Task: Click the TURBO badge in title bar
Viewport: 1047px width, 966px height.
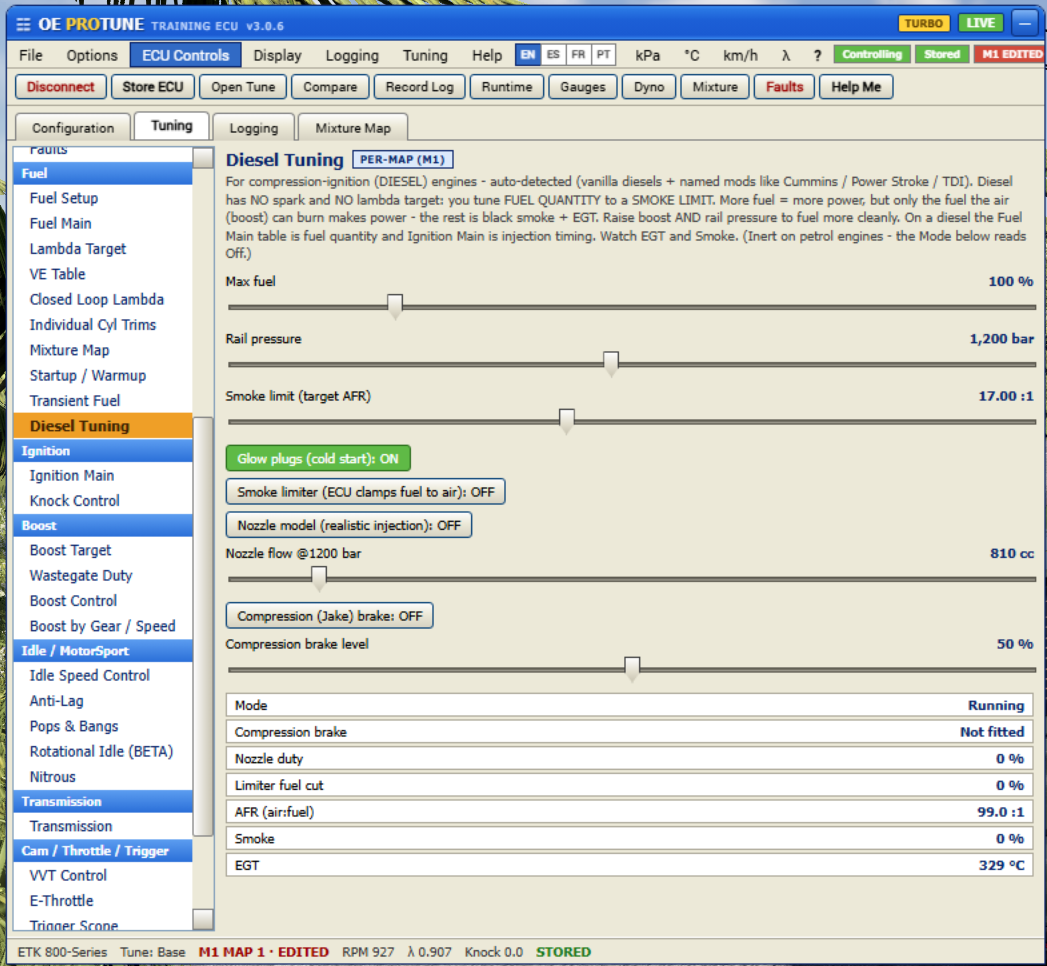Action: pos(923,23)
